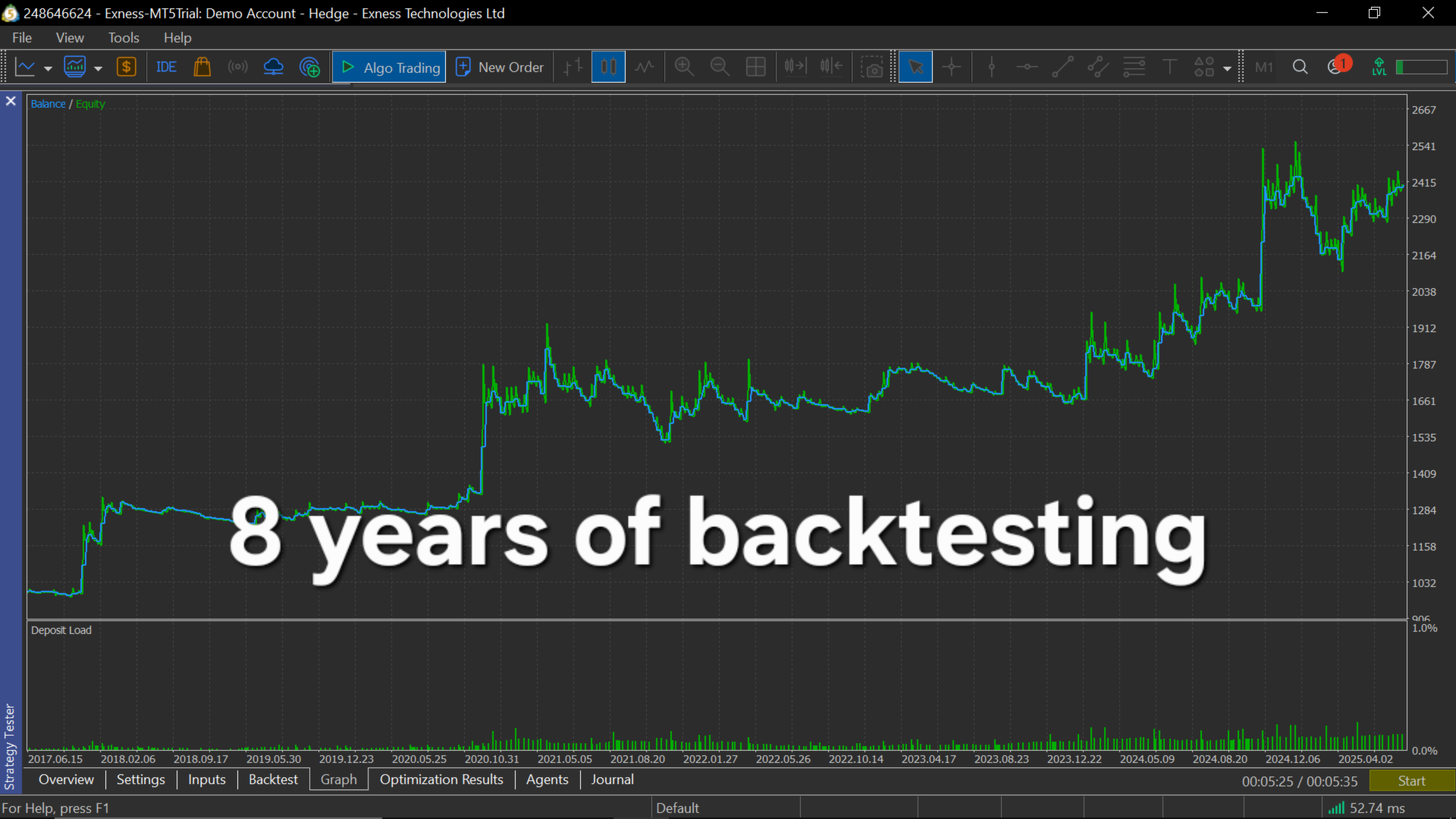Click the zoom in magnifier icon

[x=684, y=67]
